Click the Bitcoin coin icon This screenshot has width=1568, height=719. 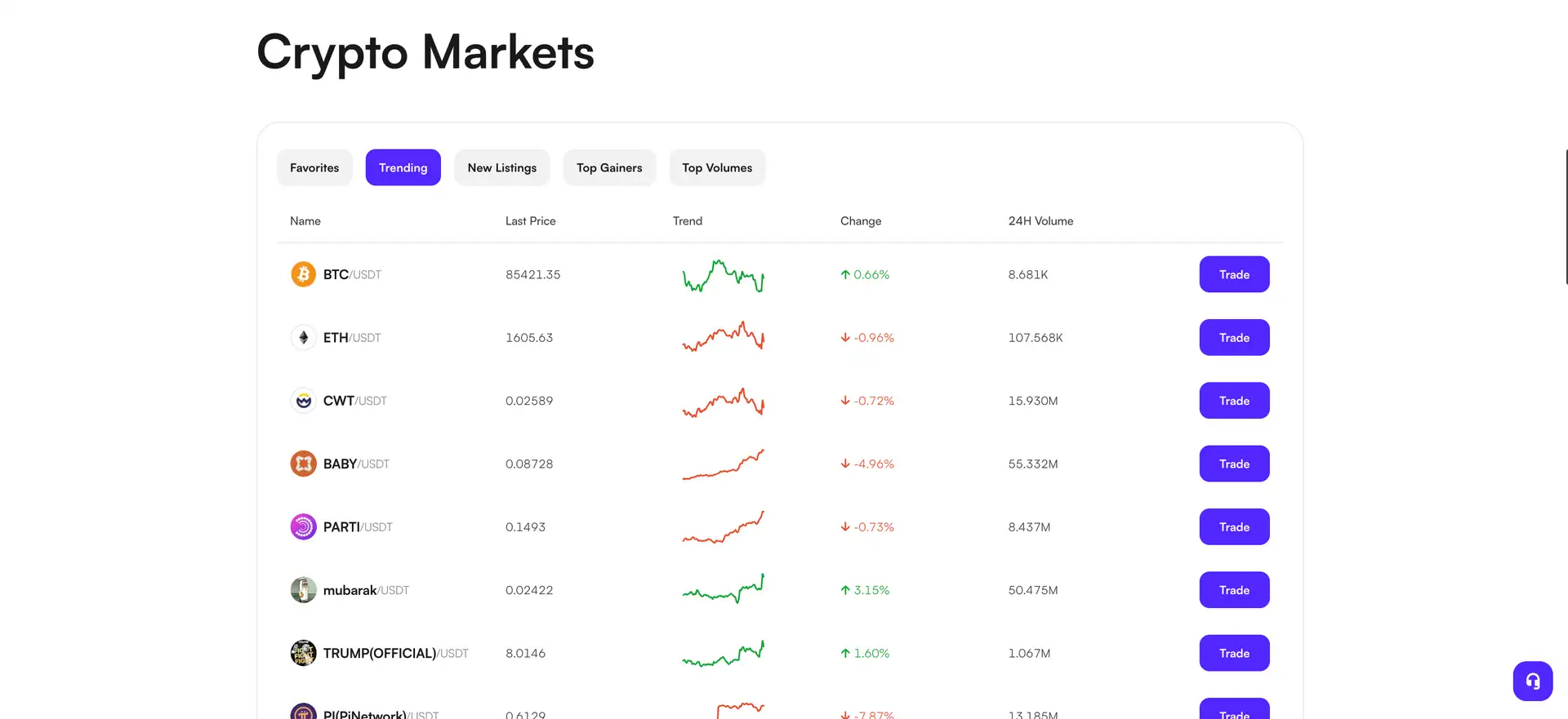click(303, 274)
